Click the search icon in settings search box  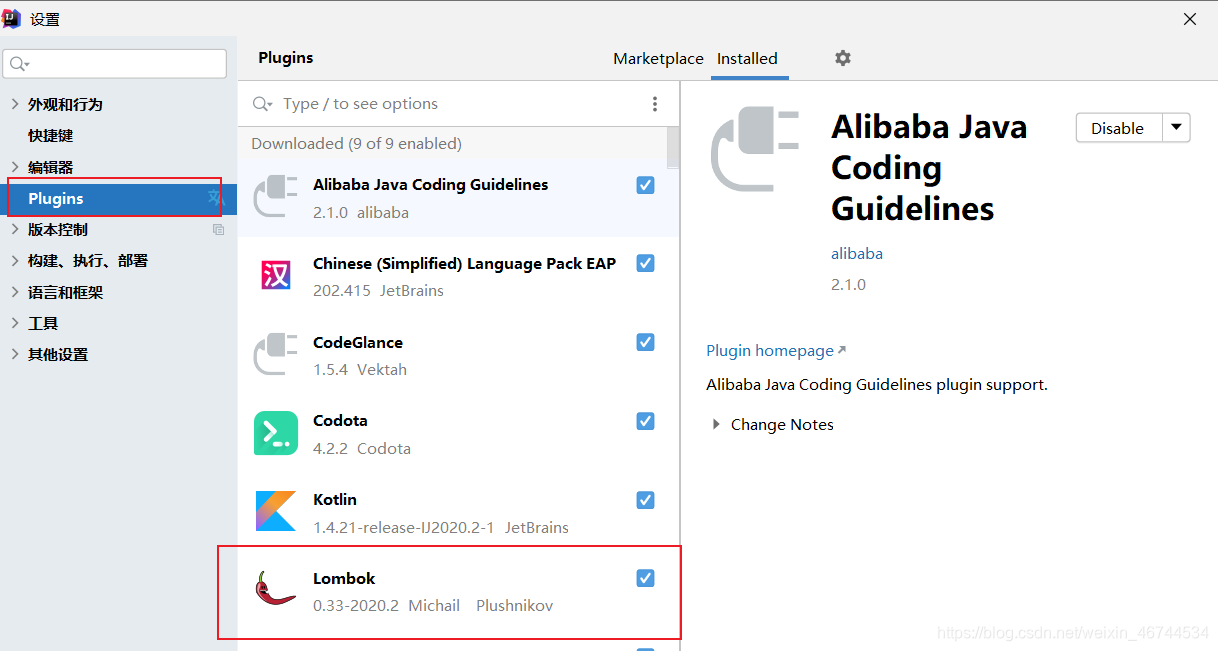point(19,64)
